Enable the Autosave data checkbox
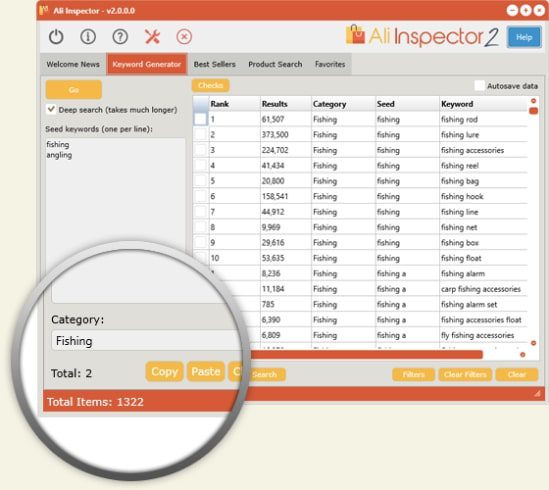Viewport: 549px width, 490px height. [x=479, y=86]
